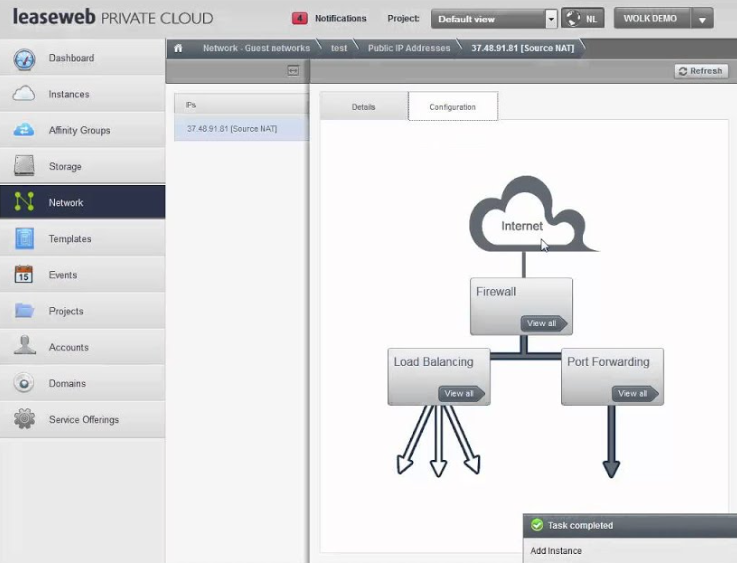
Task: Go home via breadcrumb house icon
Action: (178, 48)
